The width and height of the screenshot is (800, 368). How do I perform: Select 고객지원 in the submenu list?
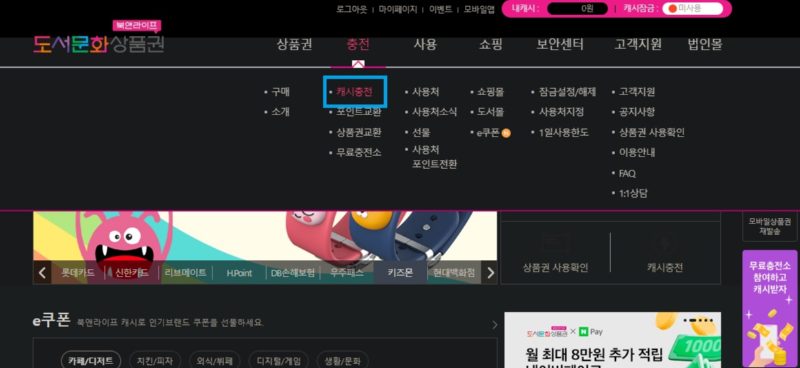pyautogui.click(x=637, y=92)
